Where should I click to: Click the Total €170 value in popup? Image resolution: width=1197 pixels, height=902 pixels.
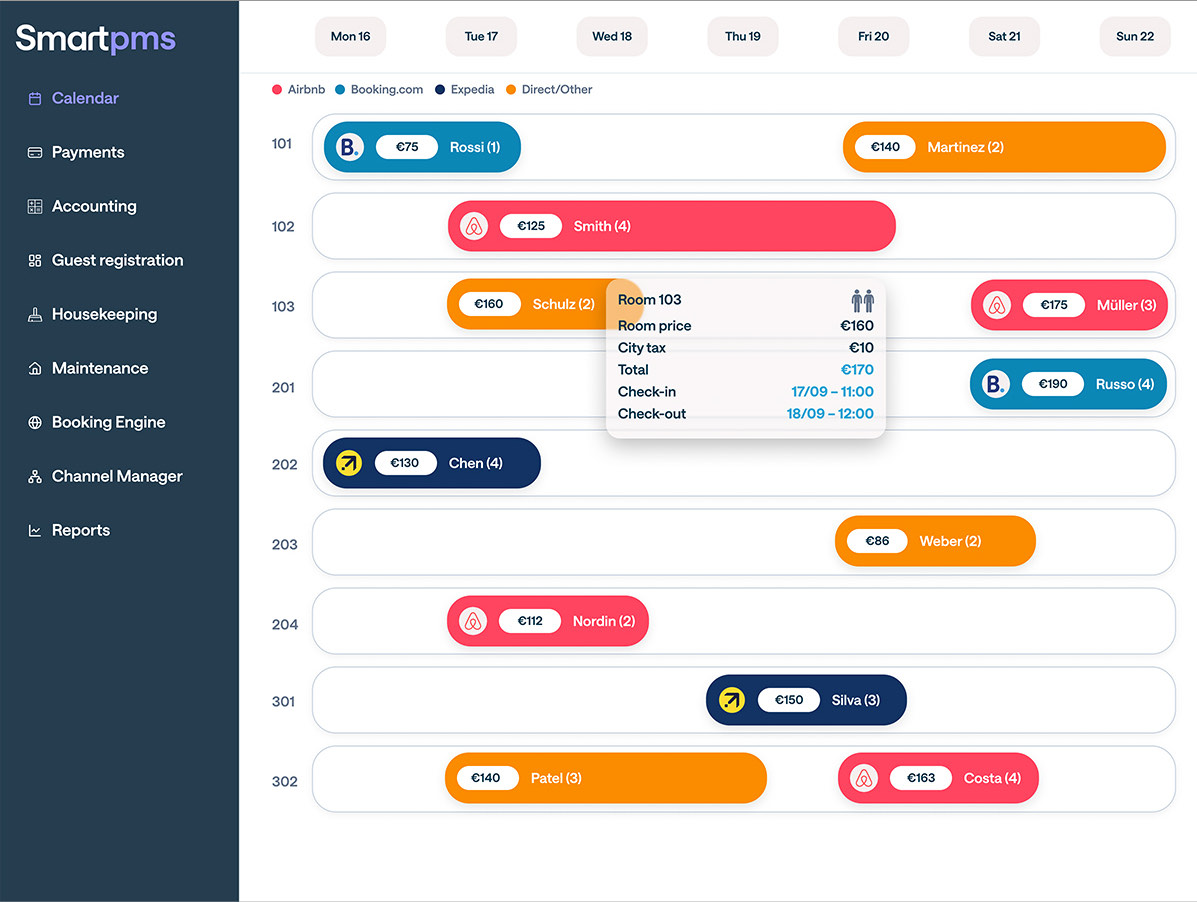(857, 370)
